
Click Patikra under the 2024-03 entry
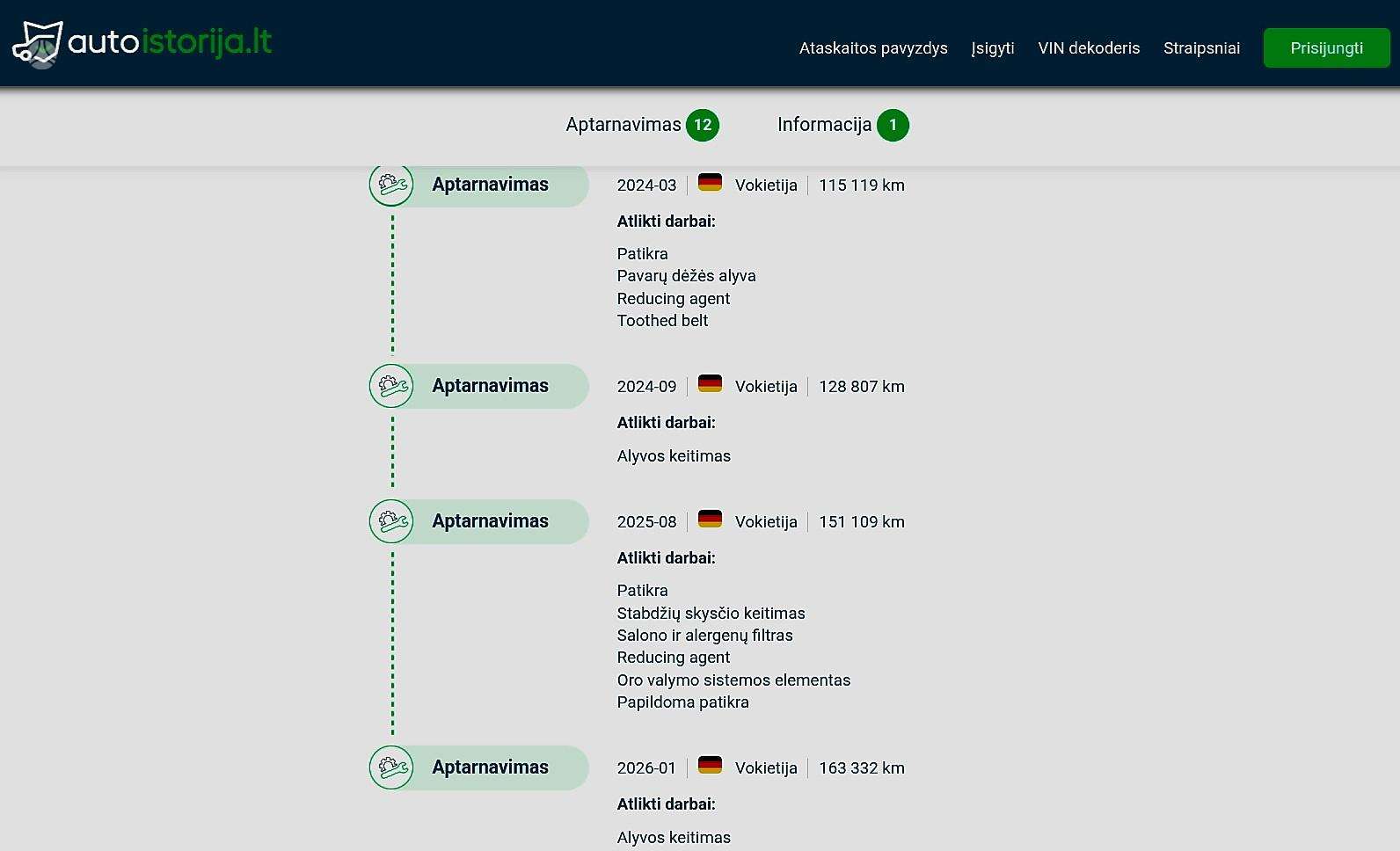click(x=642, y=254)
